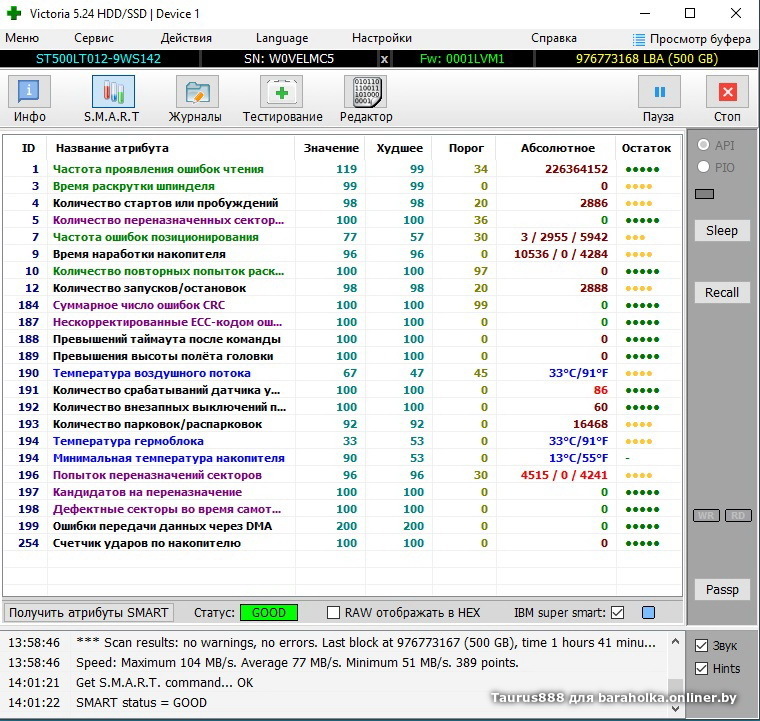Viewport: 760px width, 721px height.
Task: Click the green cross Victoria app icon
Action: point(14,14)
